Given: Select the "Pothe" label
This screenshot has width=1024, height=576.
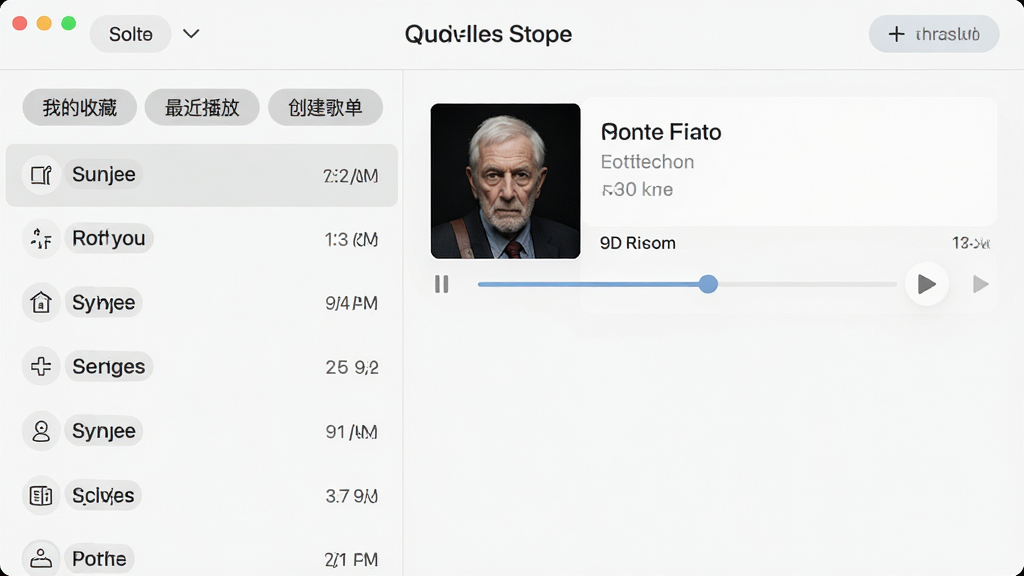Looking at the screenshot, I should (x=99, y=559).
